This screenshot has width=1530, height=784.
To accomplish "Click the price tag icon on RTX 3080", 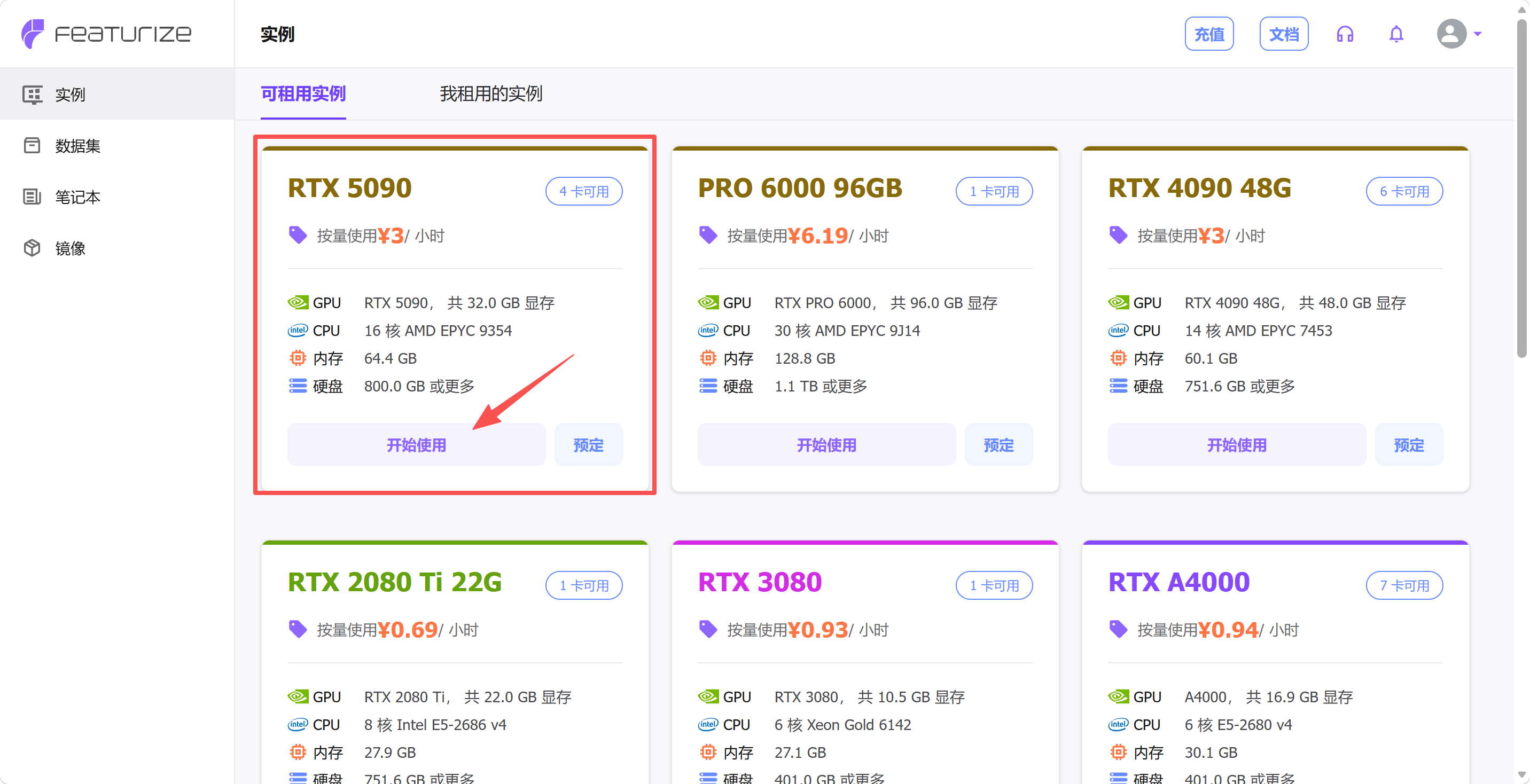I will coord(708,629).
